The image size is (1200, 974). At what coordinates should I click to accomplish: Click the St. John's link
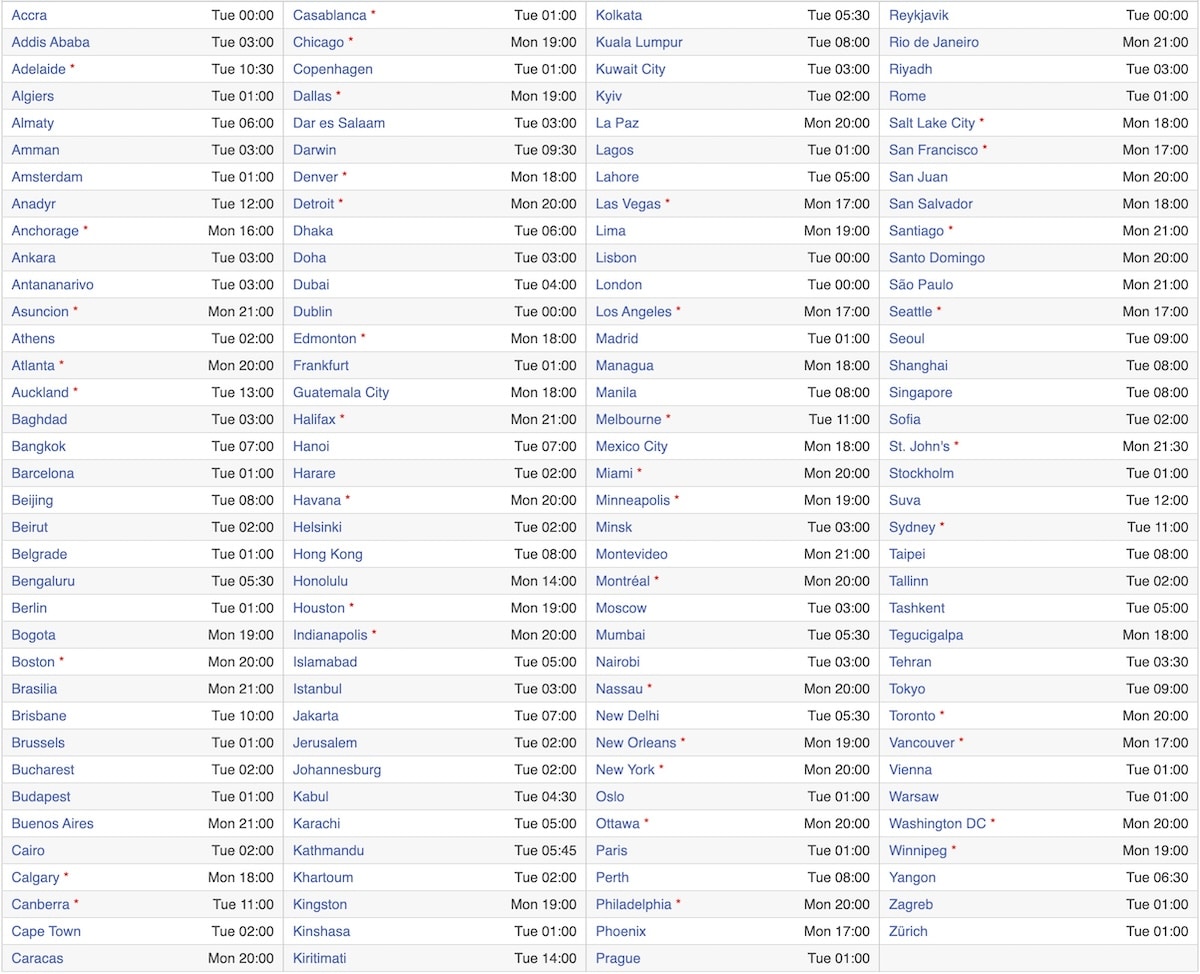pos(919,447)
